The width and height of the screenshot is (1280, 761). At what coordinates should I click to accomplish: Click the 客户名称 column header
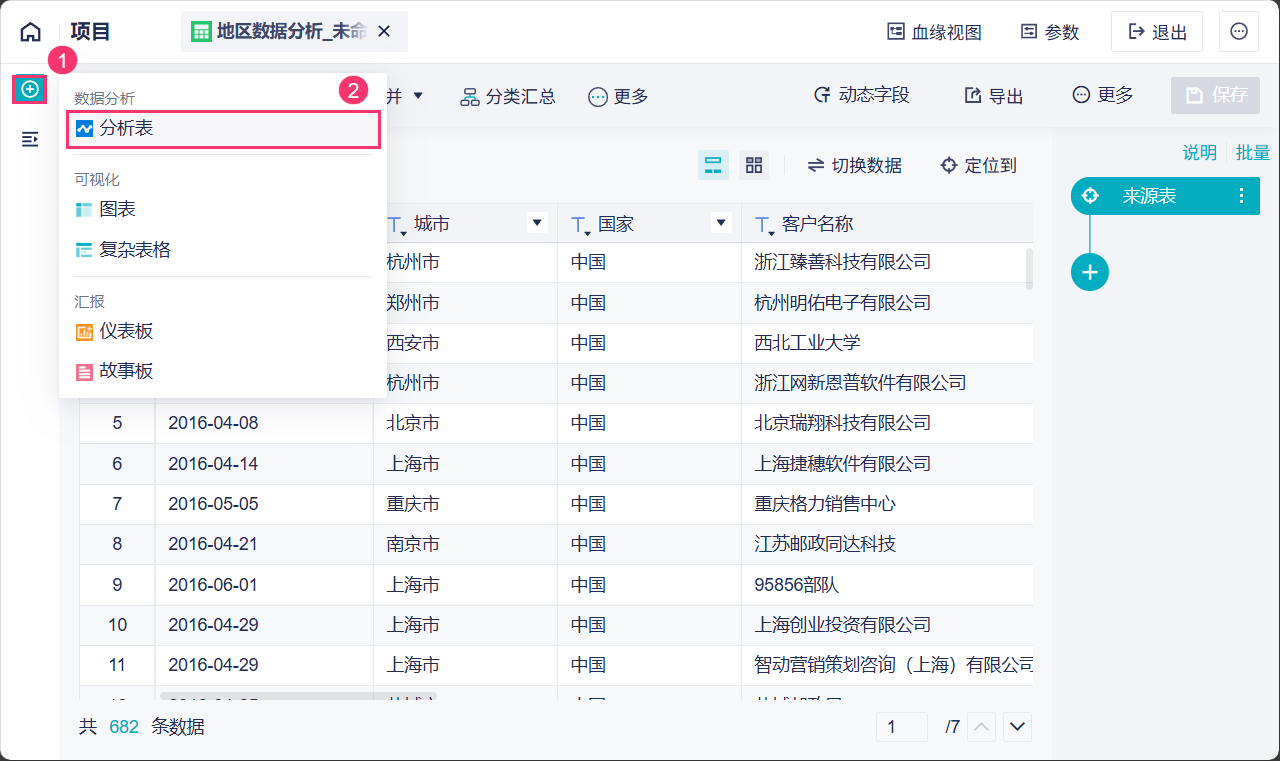point(887,224)
